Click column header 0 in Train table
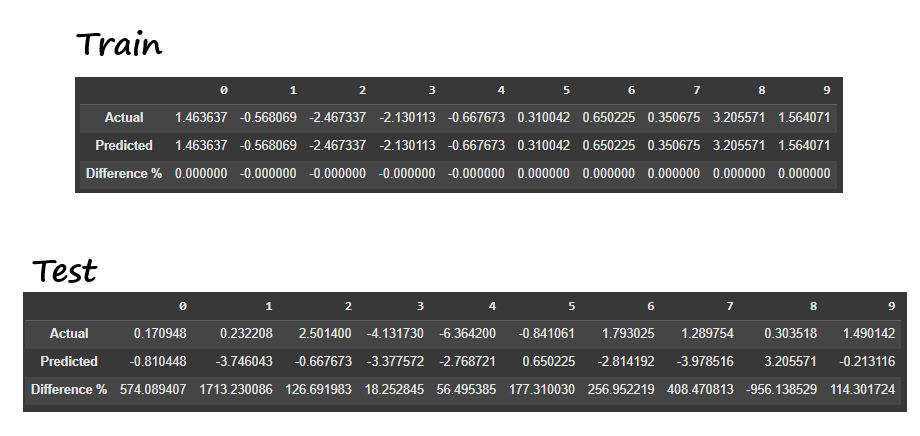The width and height of the screenshot is (920, 436). (x=223, y=91)
